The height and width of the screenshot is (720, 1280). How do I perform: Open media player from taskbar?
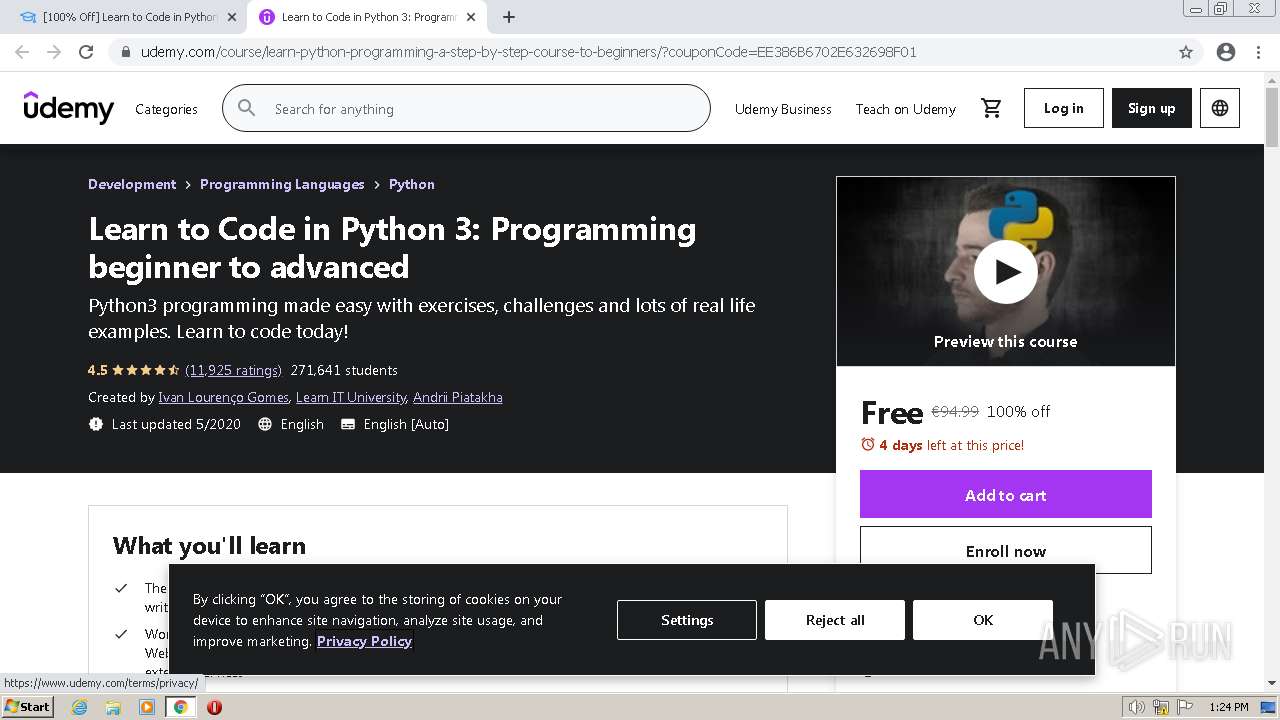pos(147,707)
